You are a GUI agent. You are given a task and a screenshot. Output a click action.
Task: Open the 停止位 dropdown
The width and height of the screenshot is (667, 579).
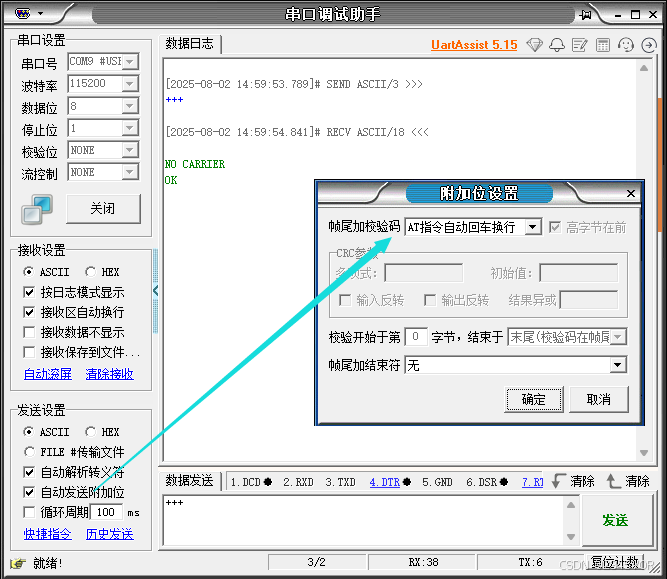tap(130, 128)
